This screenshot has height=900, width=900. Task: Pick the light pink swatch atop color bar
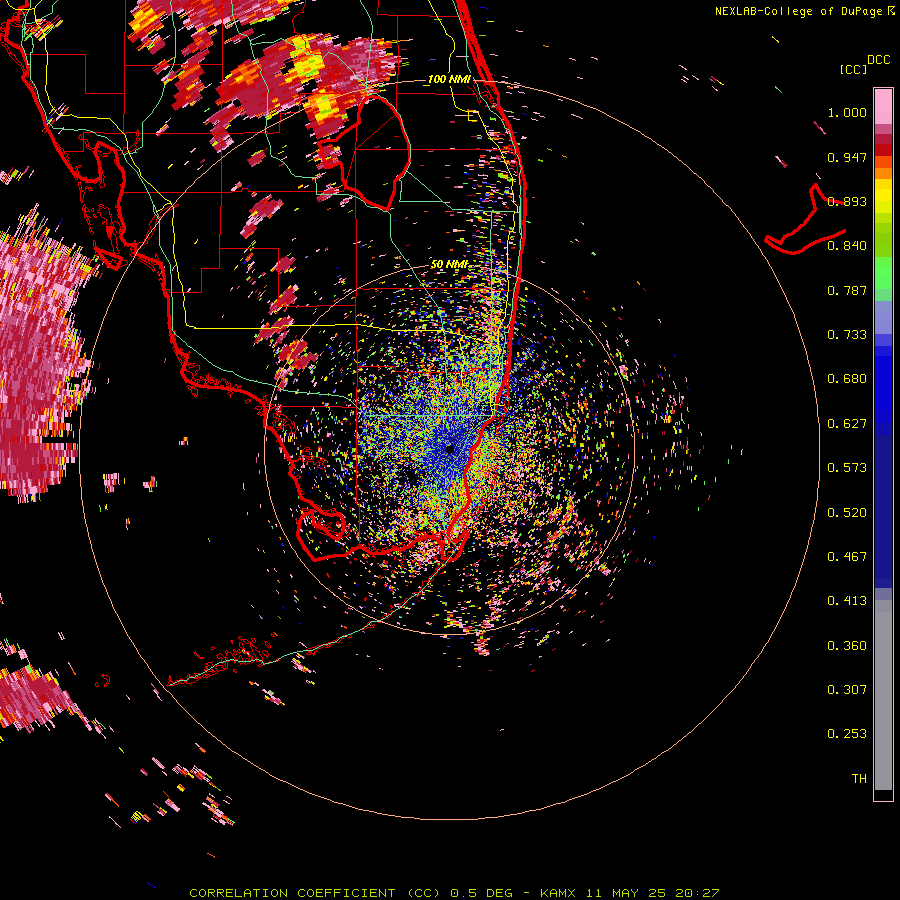tap(883, 107)
